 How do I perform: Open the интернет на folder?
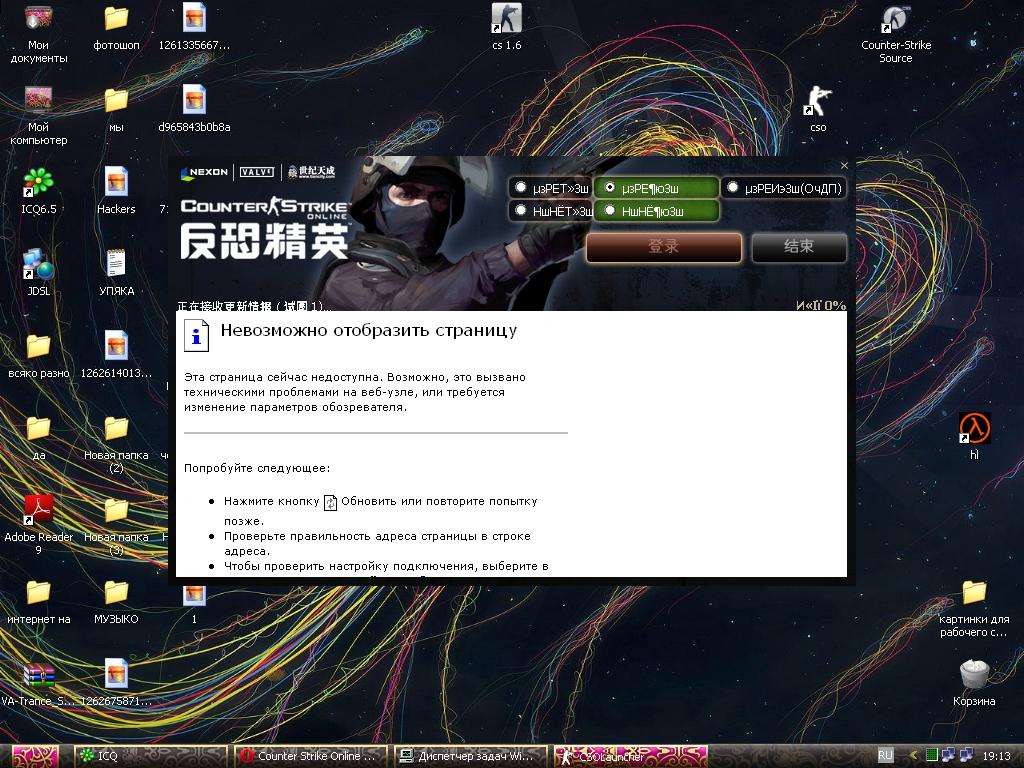click(39, 592)
